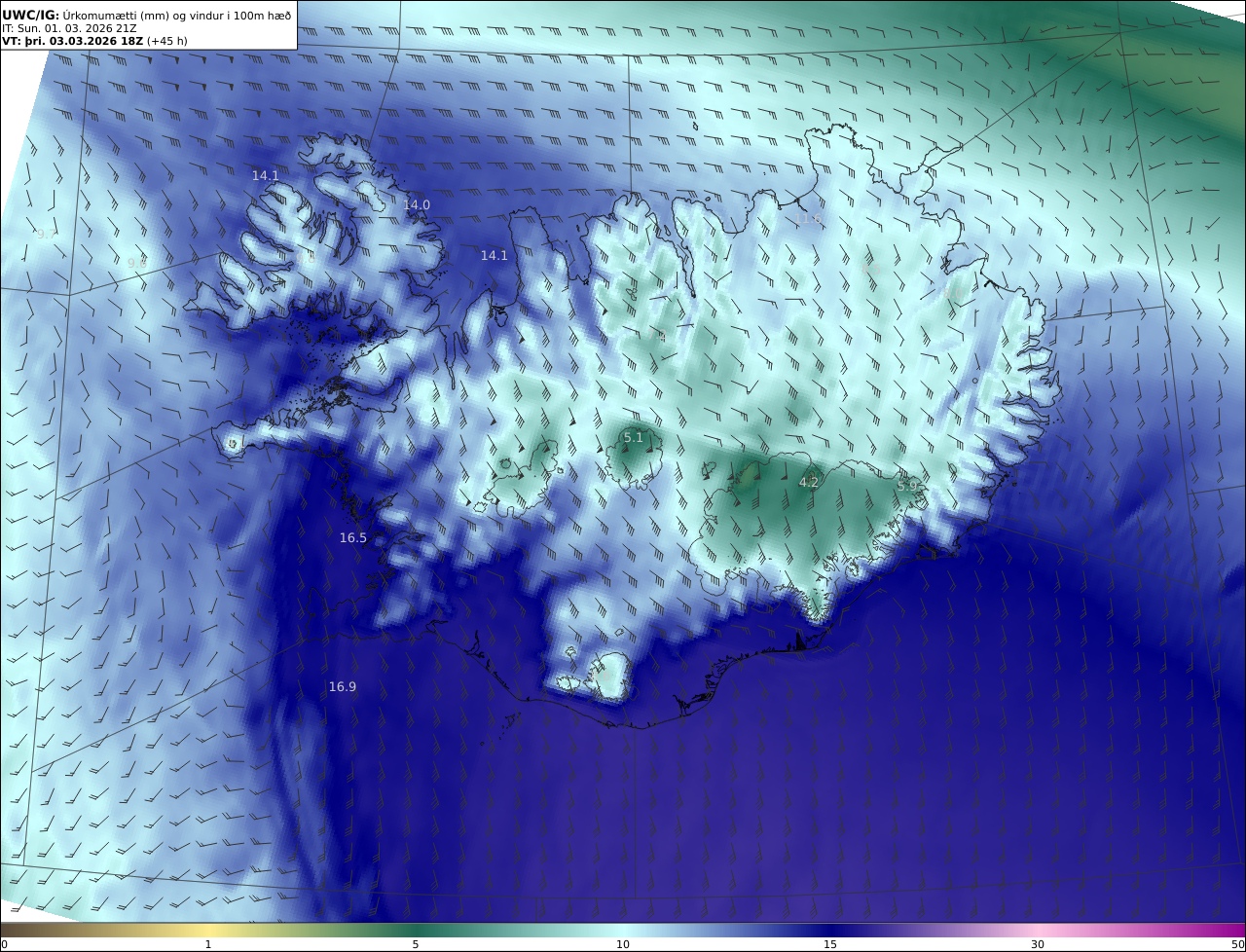Click the 0 tick on the color scale

pyautogui.click(x=4, y=944)
